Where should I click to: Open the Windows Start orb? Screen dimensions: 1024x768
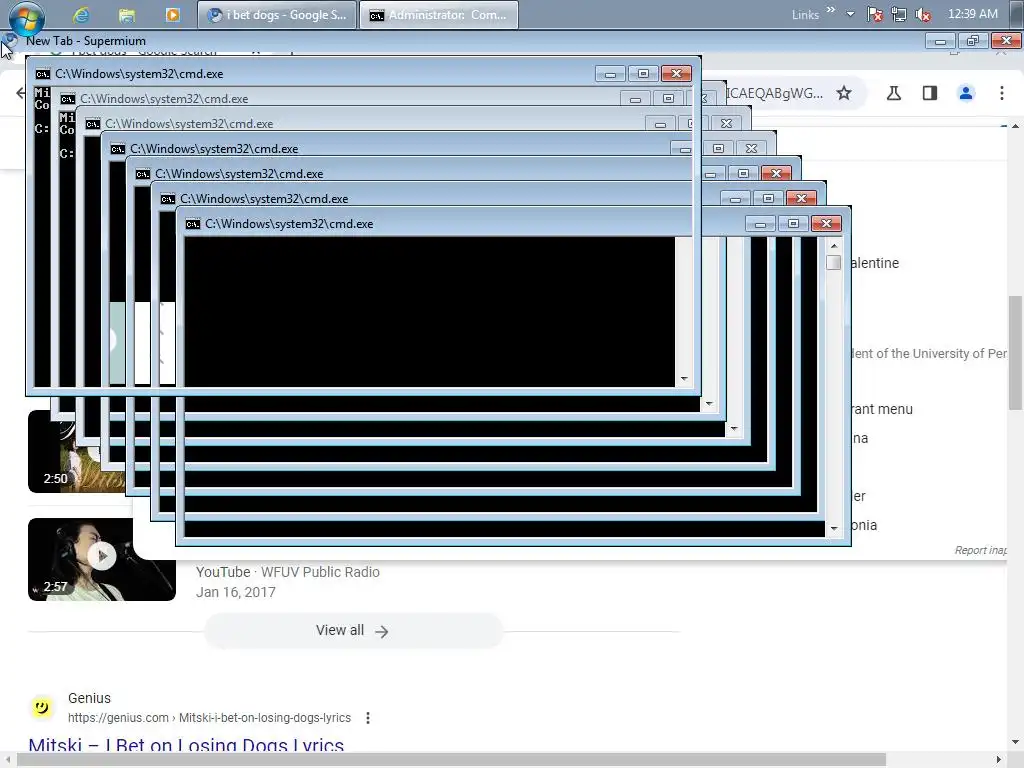coord(26,16)
